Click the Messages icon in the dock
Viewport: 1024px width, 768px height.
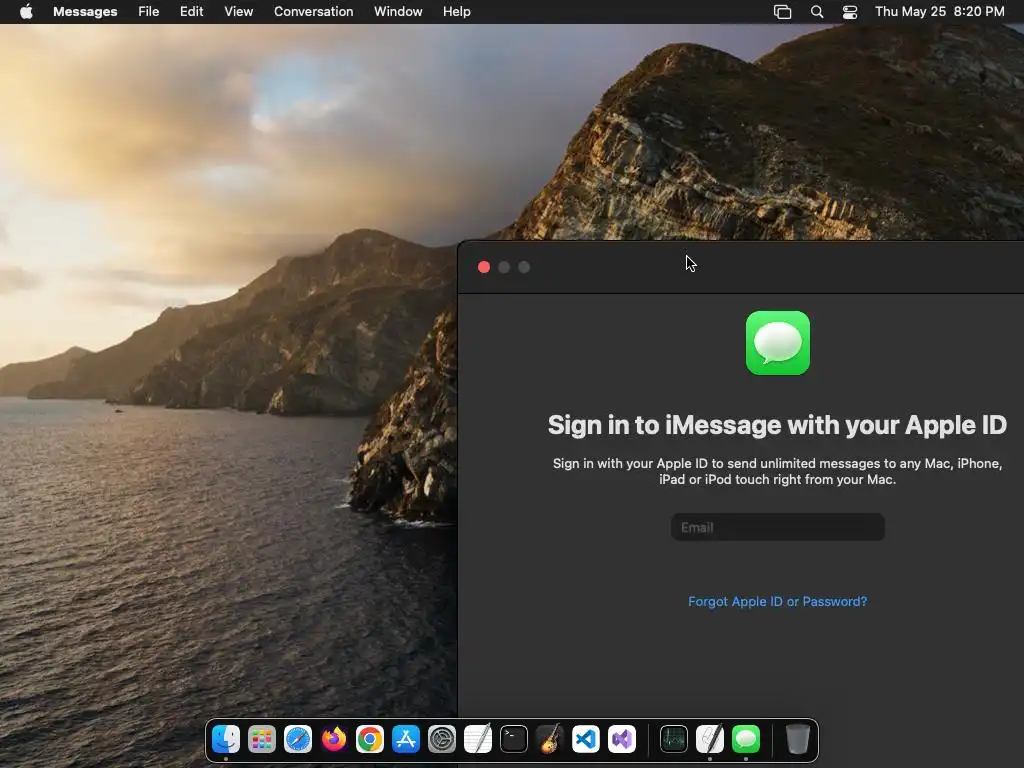click(746, 739)
